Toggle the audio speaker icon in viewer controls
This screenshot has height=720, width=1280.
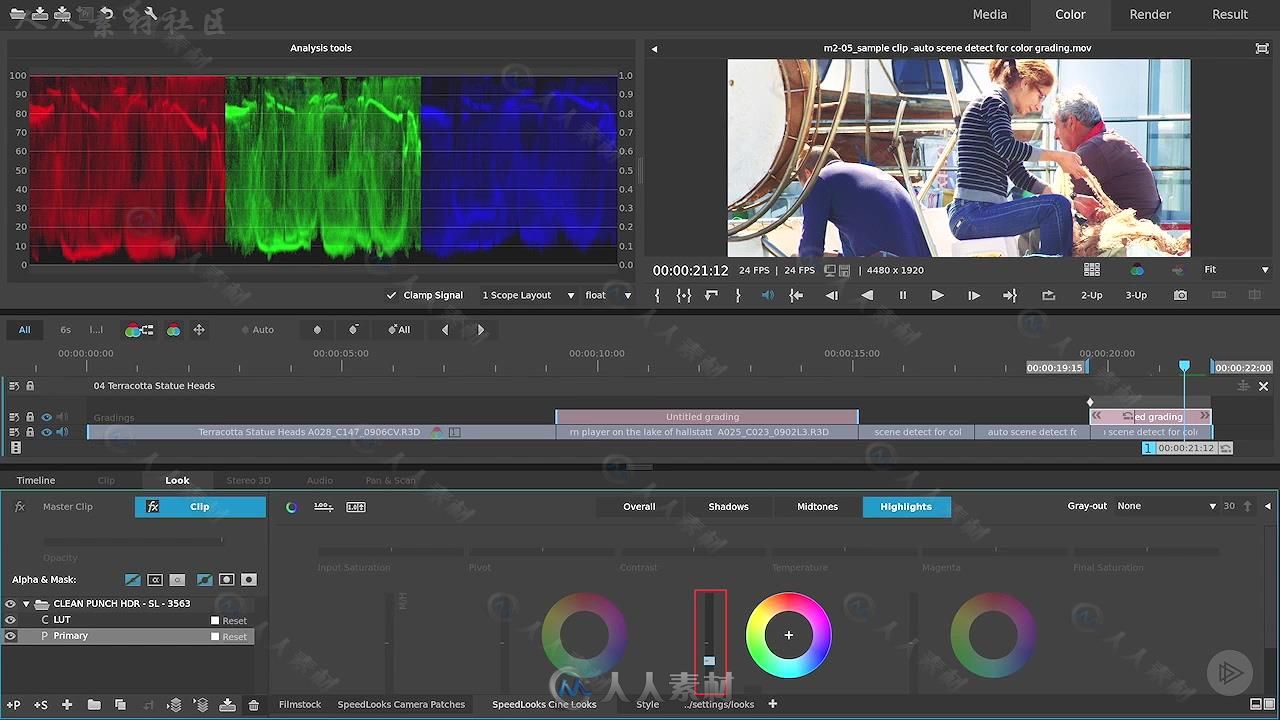pos(768,295)
